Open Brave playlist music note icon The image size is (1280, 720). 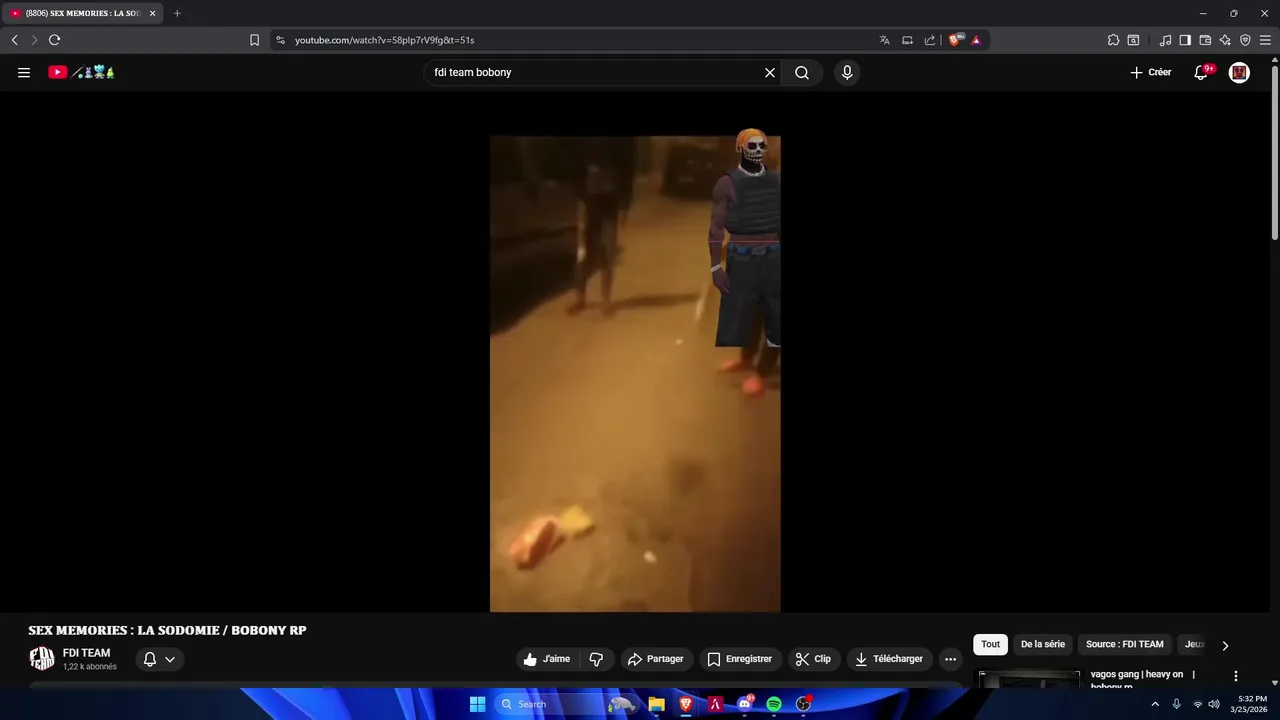[x=1165, y=40]
